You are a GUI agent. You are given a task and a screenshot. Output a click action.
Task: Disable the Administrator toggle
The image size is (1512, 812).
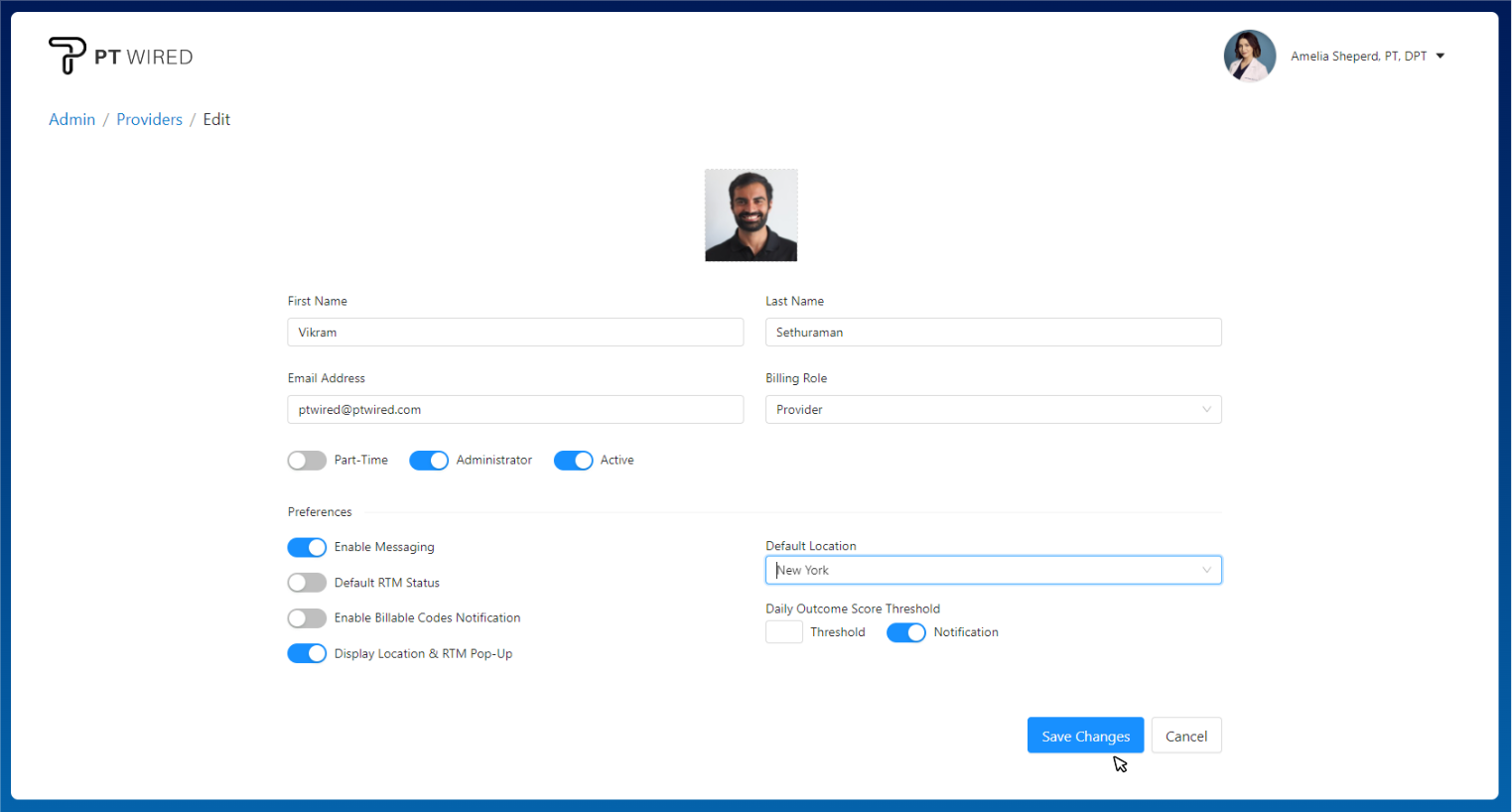click(x=429, y=461)
